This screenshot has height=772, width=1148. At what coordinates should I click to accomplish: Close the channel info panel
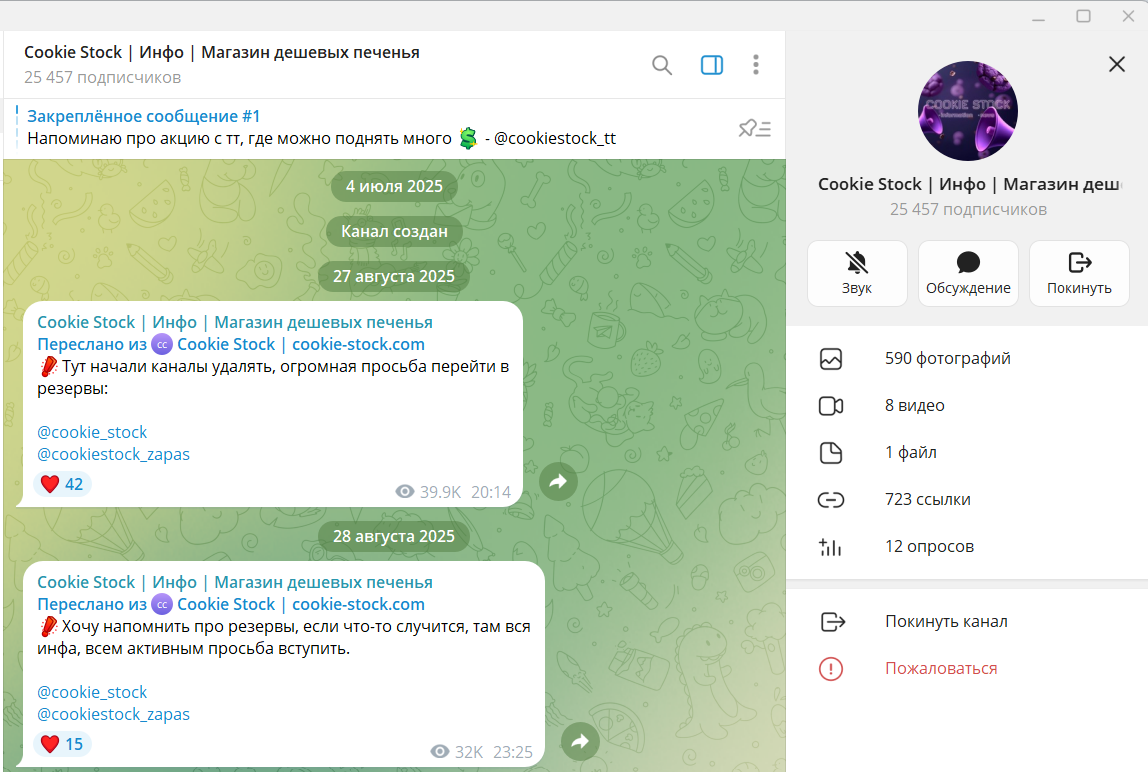pyautogui.click(x=1117, y=64)
